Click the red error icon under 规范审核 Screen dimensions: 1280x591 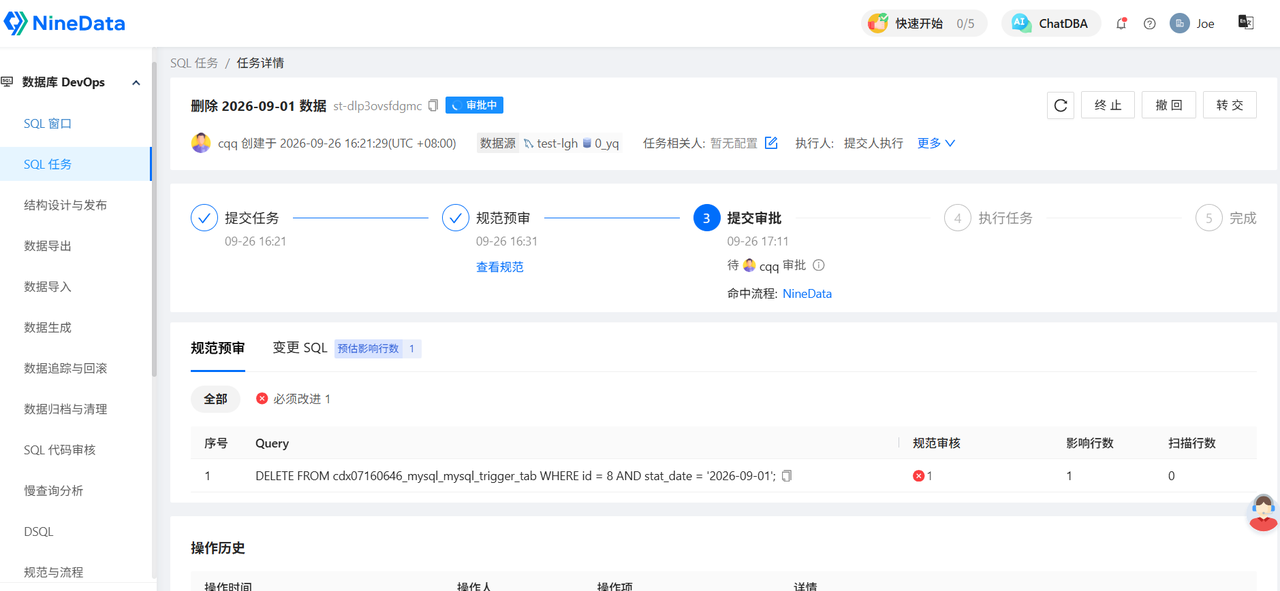(x=918, y=476)
